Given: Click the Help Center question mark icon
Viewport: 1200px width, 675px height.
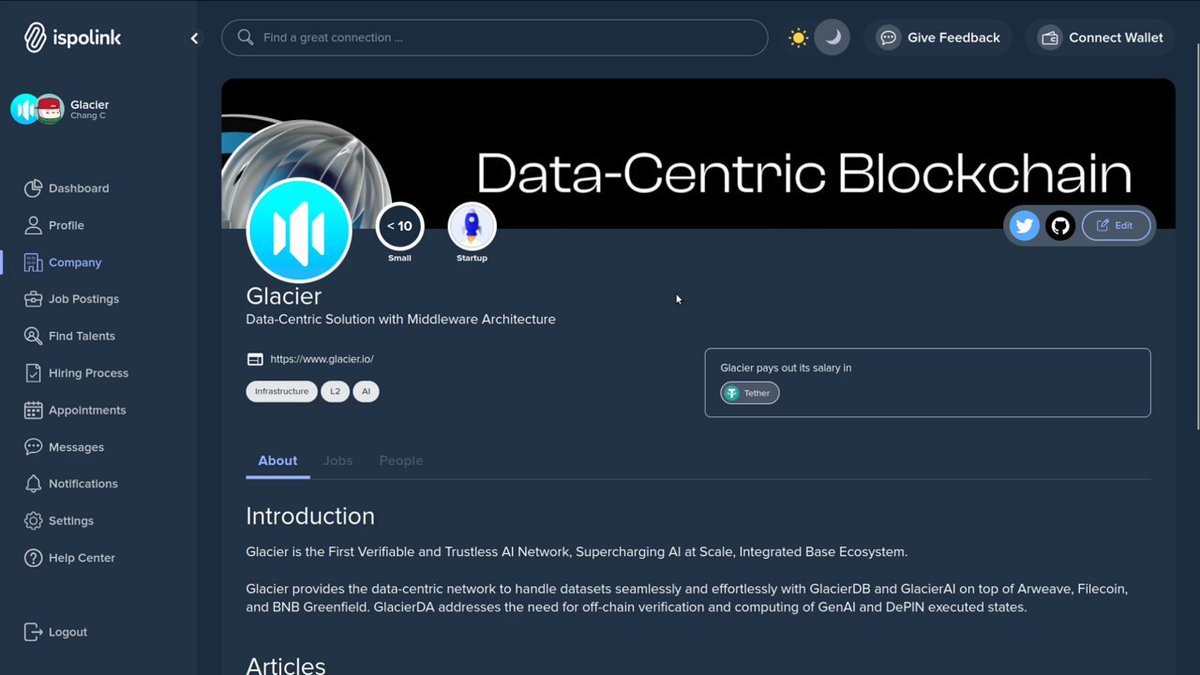Looking at the screenshot, I should [33, 558].
